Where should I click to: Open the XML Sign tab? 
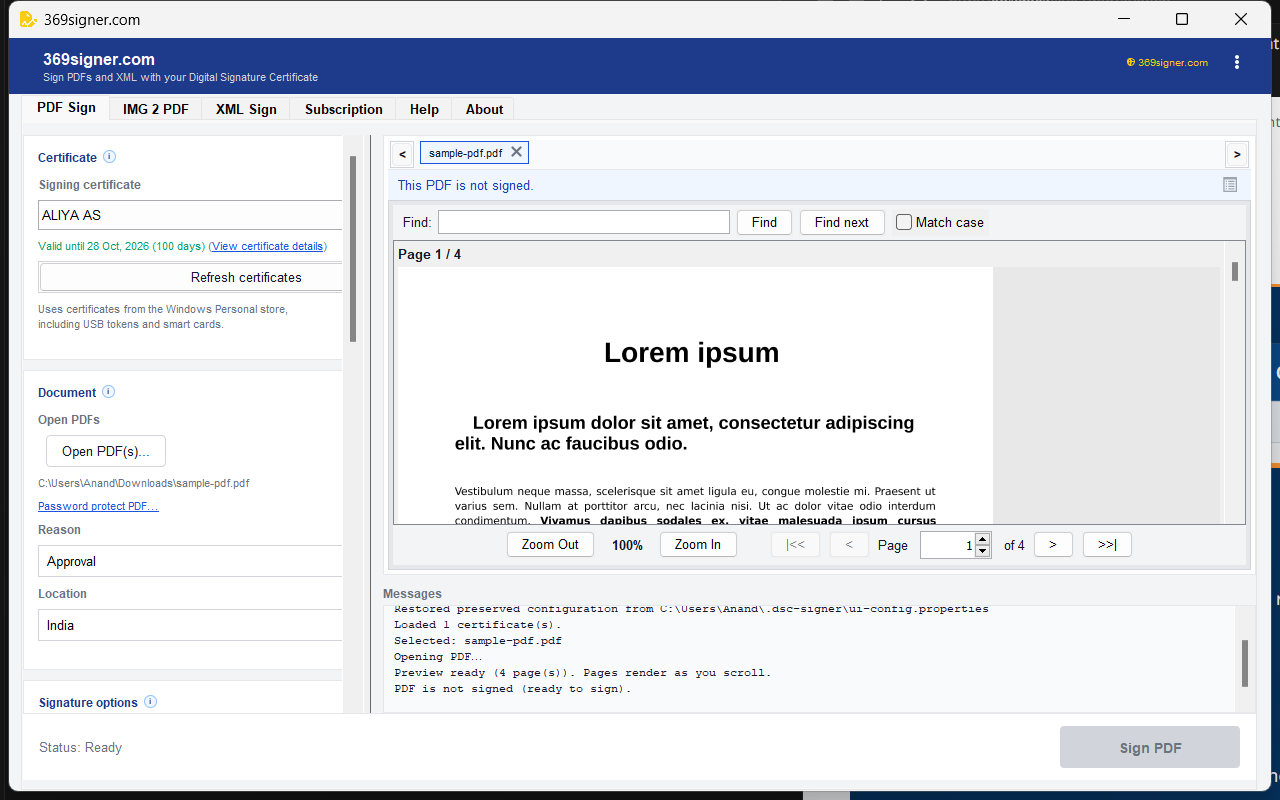[246, 109]
